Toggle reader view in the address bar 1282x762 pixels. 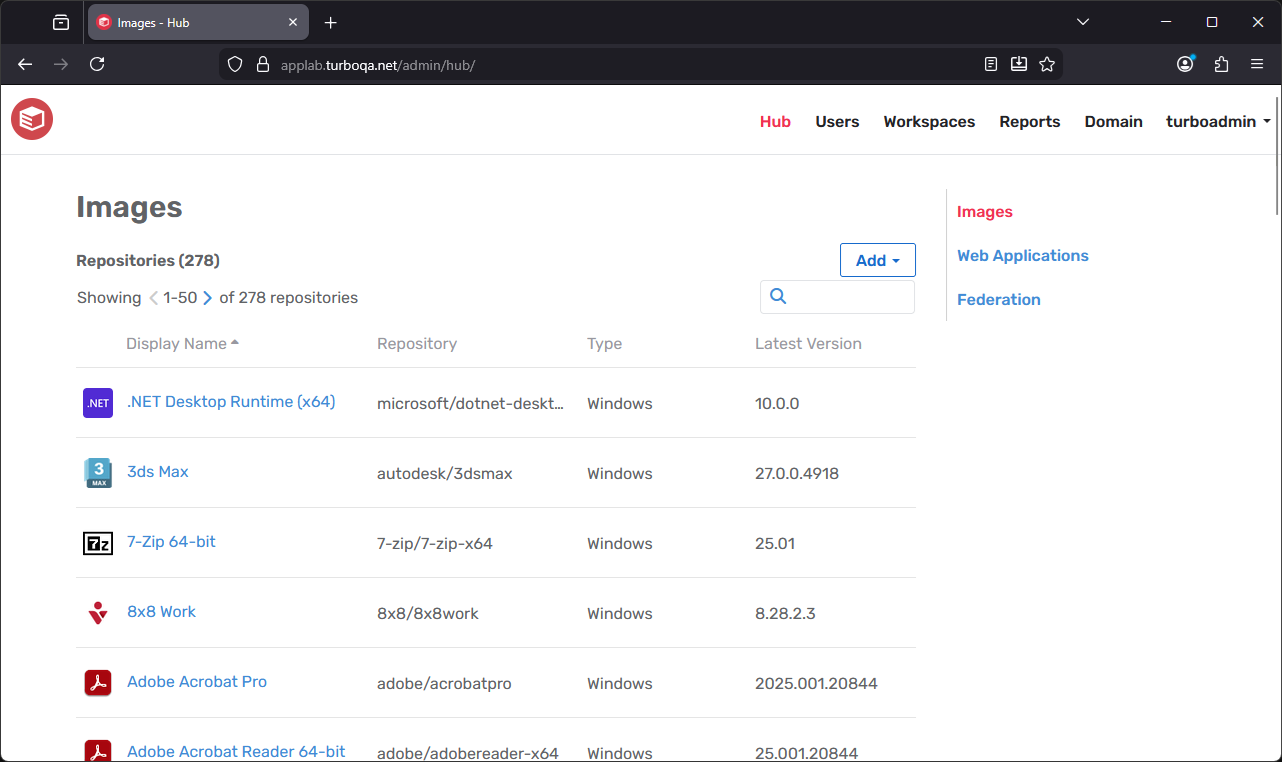pos(990,63)
